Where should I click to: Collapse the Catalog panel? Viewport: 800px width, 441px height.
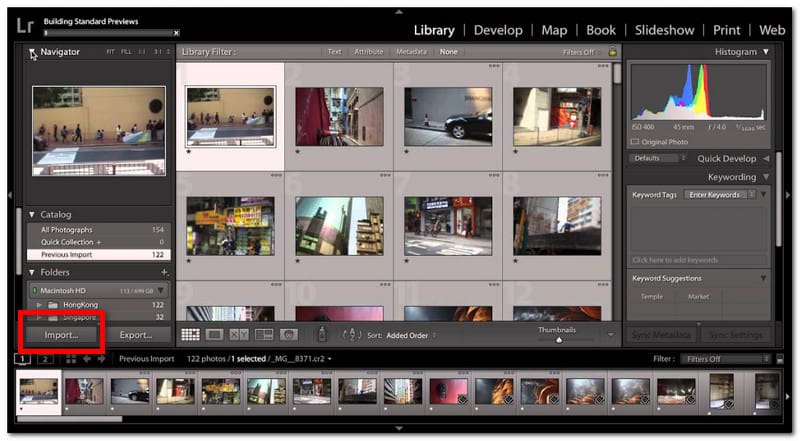pyautogui.click(x=32, y=215)
